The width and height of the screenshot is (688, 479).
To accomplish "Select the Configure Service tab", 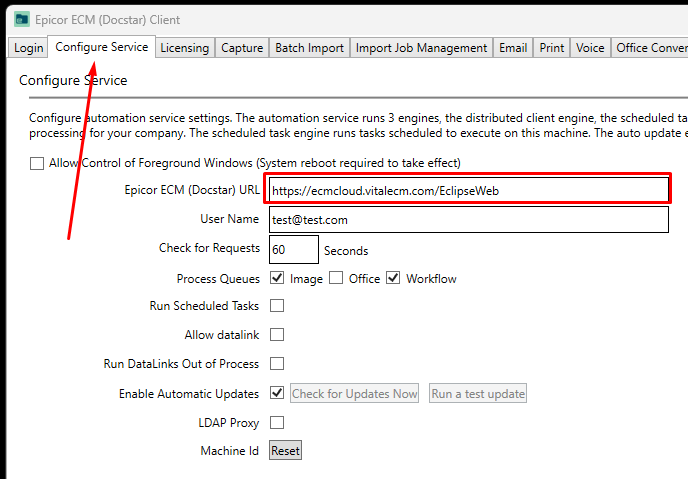I will (x=101, y=46).
